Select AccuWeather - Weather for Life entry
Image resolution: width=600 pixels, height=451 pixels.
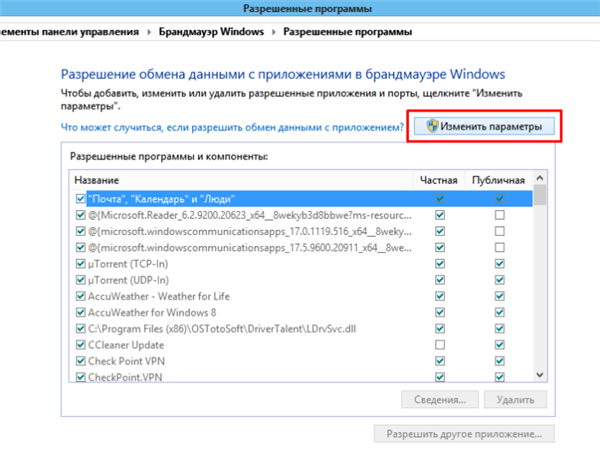[159, 296]
